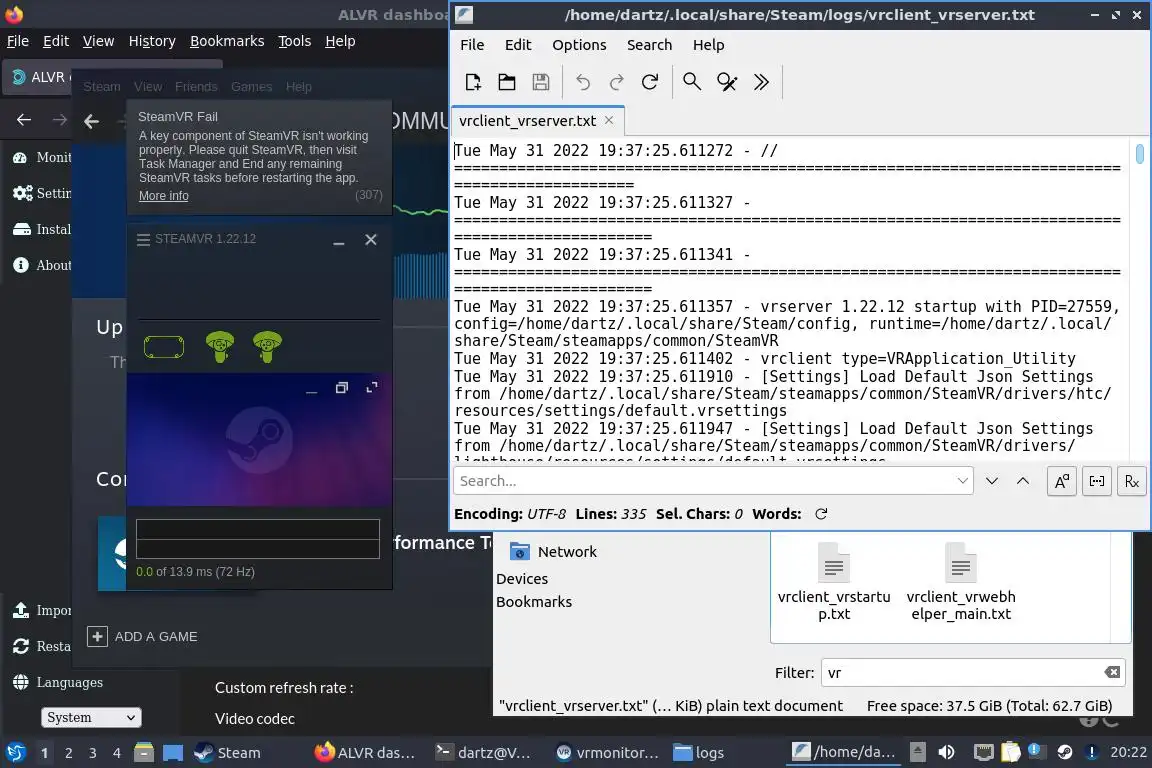1152x768 pixels.
Task: Click Bookmarks heading in file manager sidebar
Action: tap(534, 602)
